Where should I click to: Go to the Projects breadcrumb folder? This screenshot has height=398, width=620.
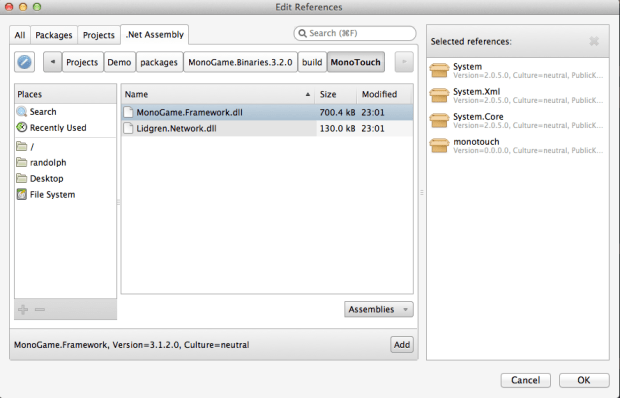coord(82,62)
